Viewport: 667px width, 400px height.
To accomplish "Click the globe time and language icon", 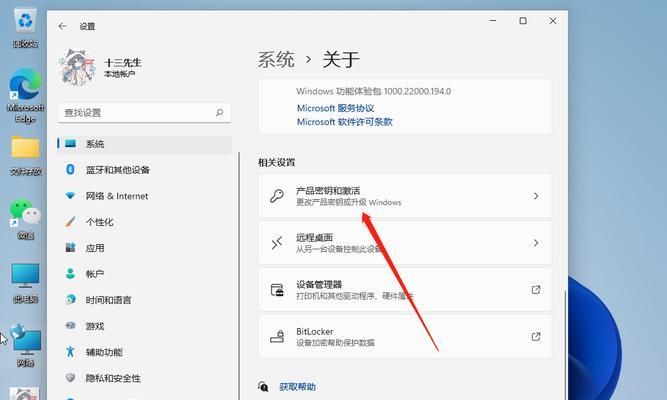I will click(70, 300).
